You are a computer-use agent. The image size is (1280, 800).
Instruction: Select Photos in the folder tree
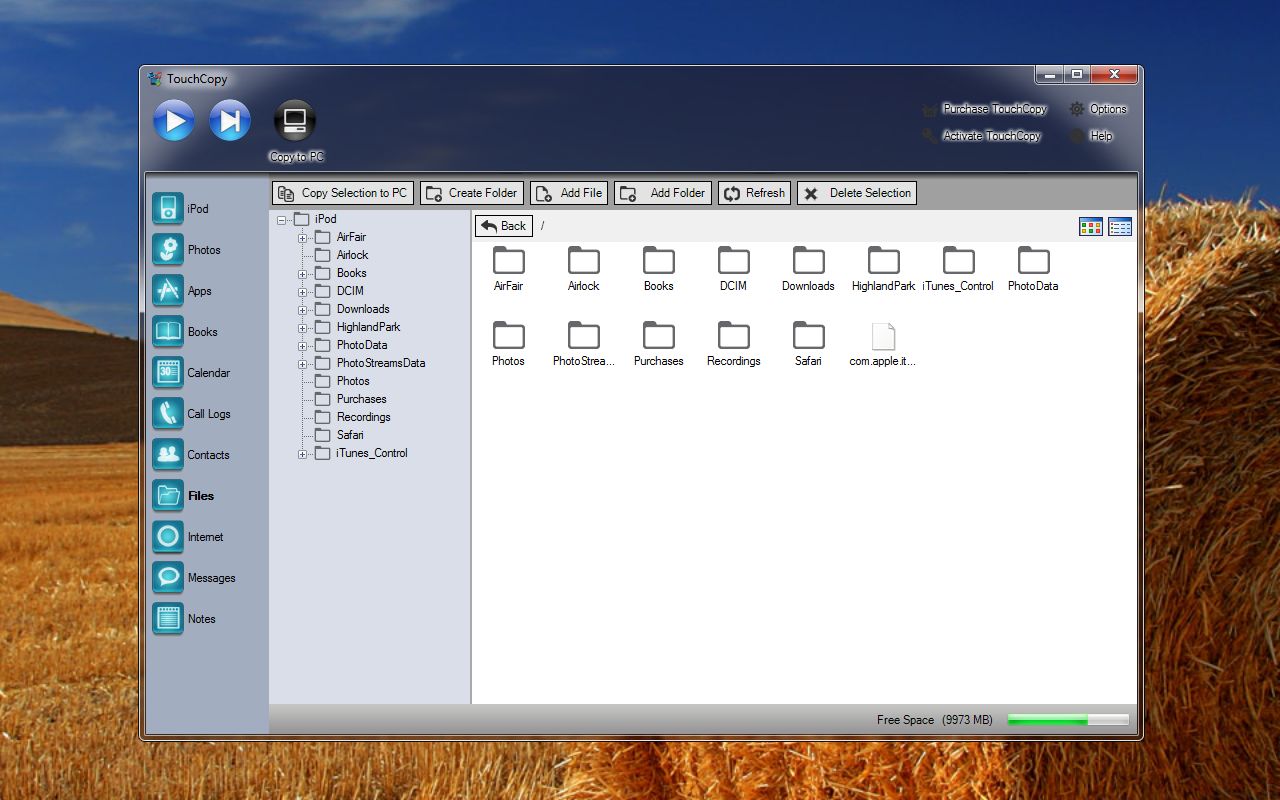[353, 381]
